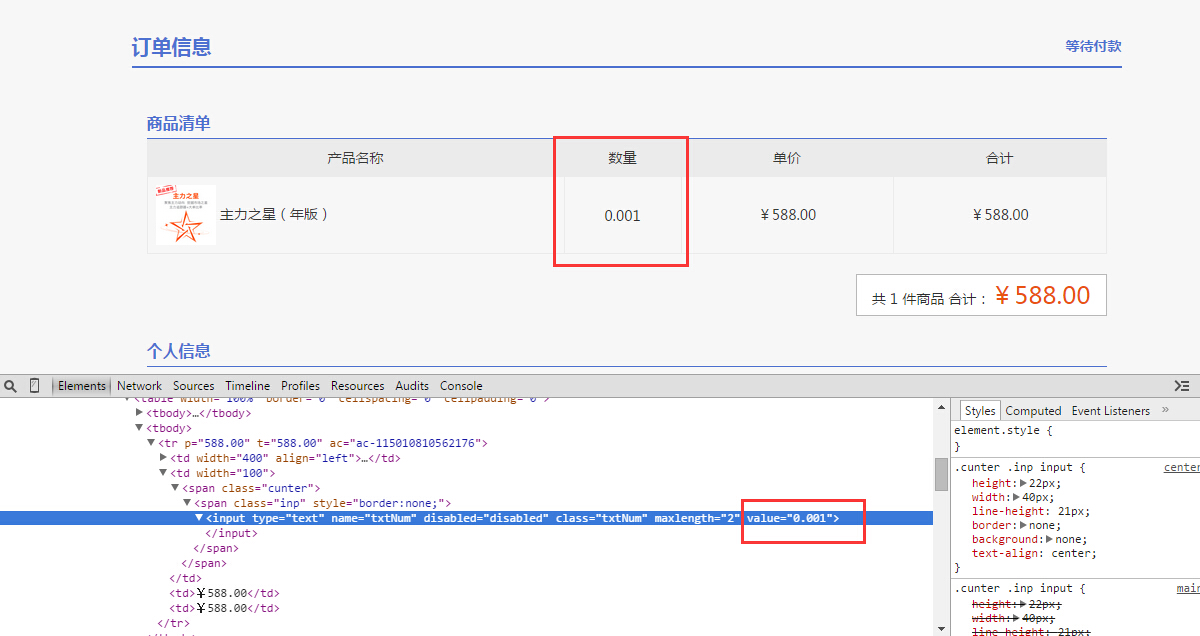Click the 单价 column header
Viewport: 1200px width, 636px height.
point(787,158)
